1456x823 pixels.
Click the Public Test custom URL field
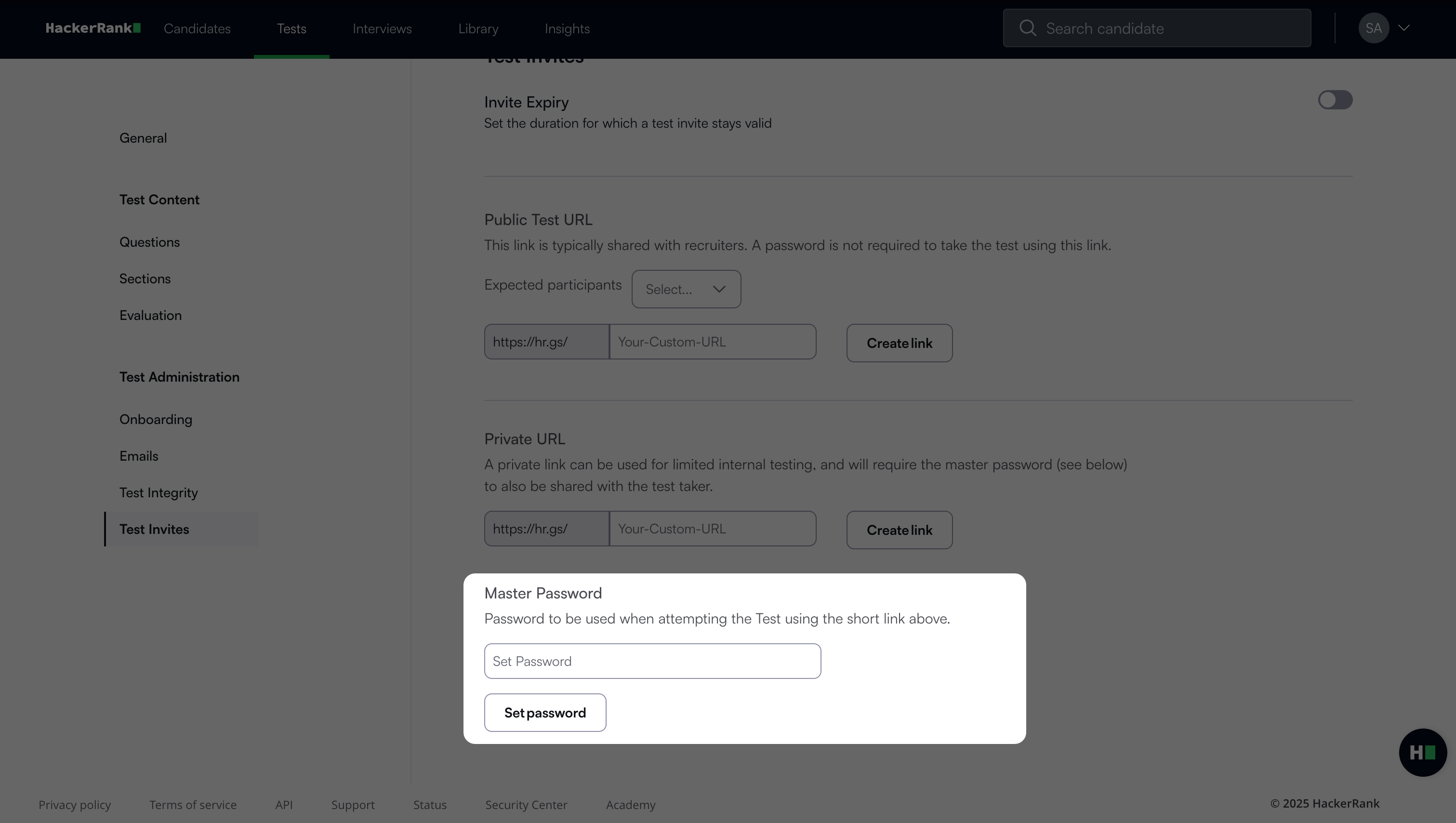click(x=712, y=342)
